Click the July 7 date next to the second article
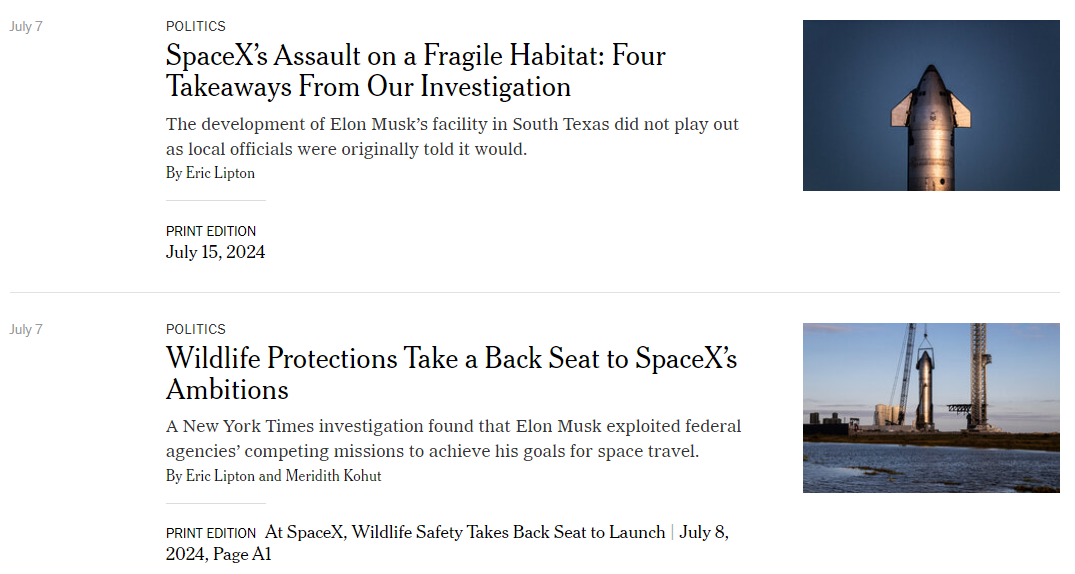The height and width of the screenshot is (574, 1075). coord(26,330)
